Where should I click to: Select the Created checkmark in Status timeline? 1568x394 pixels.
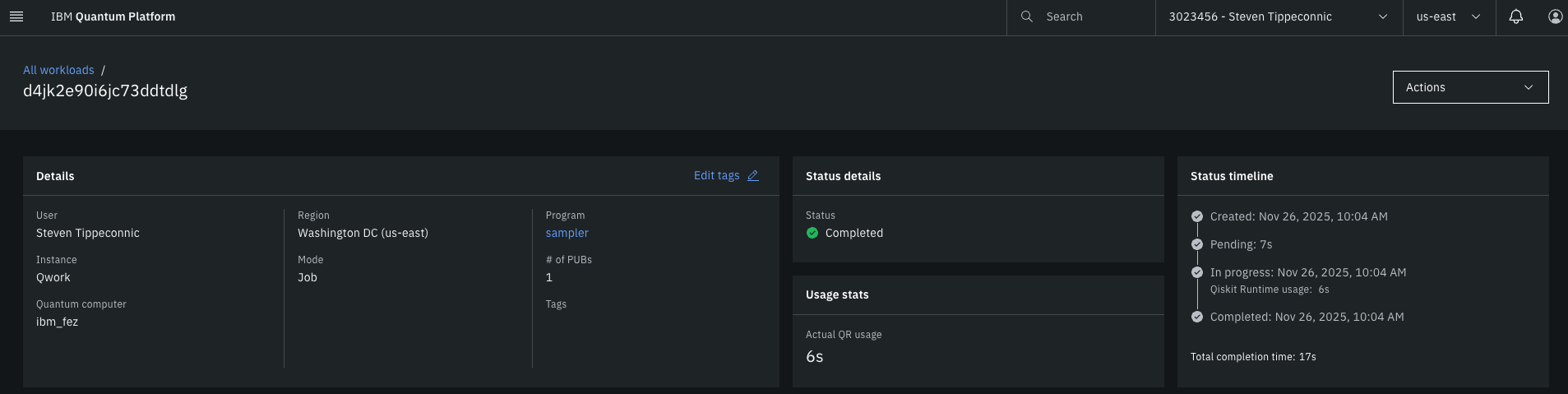[x=1197, y=216]
